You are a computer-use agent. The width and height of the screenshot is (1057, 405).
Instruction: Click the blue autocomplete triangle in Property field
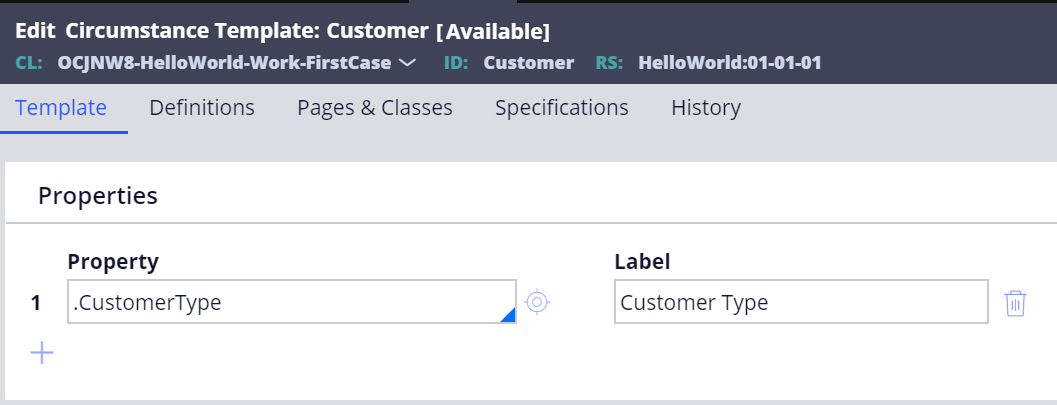(x=508, y=315)
